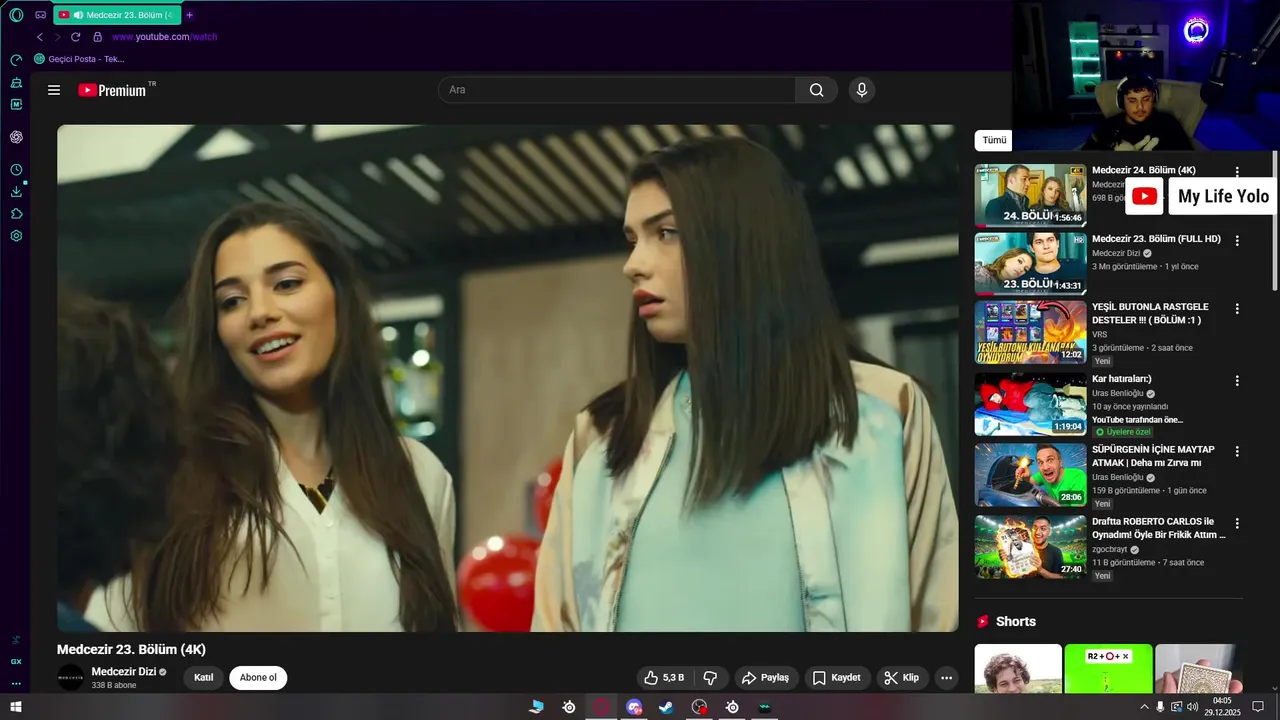The image size is (1280, 720).
Task: Open Steam from the taskbar
Action: pyautogui.click(x=666, y=707)
